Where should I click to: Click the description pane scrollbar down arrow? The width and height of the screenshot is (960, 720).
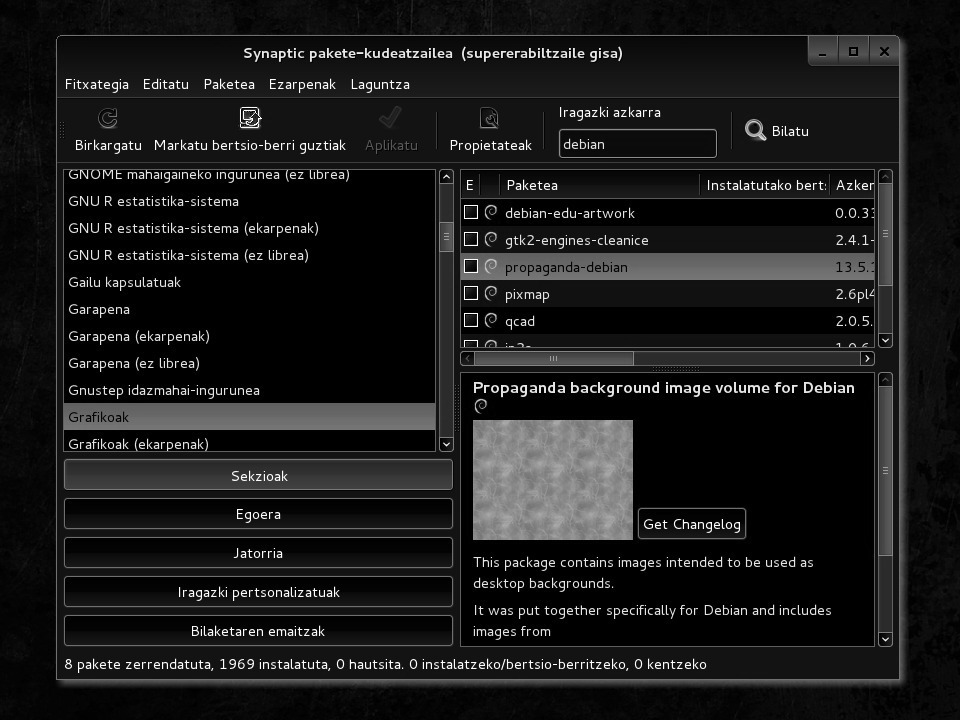pyautogui.click(x=885, y=639)
